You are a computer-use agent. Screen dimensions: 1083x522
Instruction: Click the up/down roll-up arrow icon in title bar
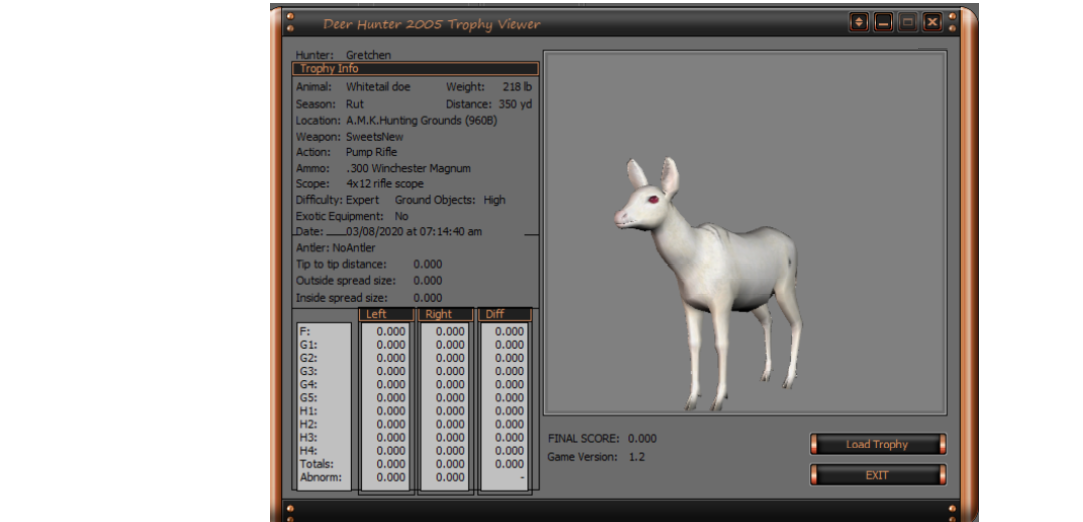click(x=859, y=22)
